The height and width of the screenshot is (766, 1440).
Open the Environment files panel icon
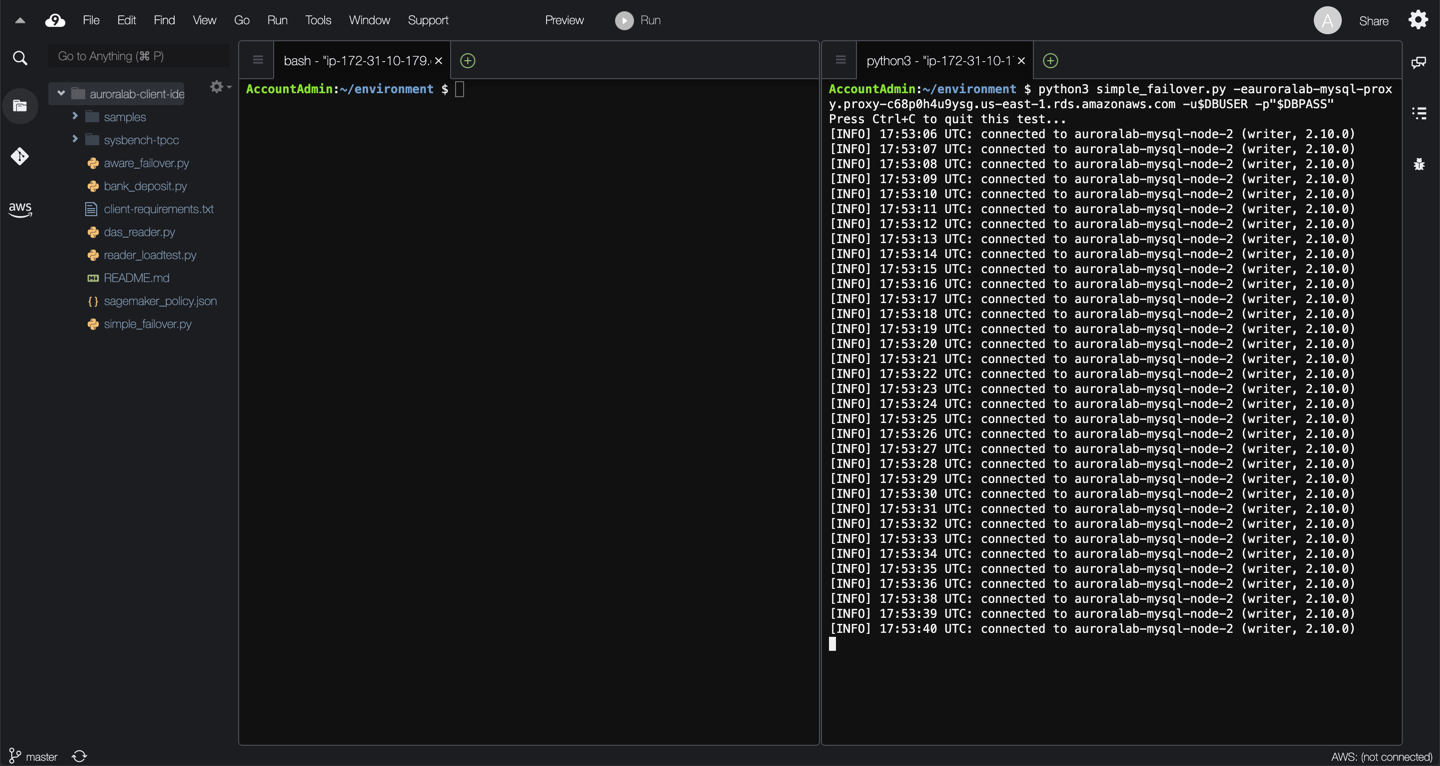(20, 106)
